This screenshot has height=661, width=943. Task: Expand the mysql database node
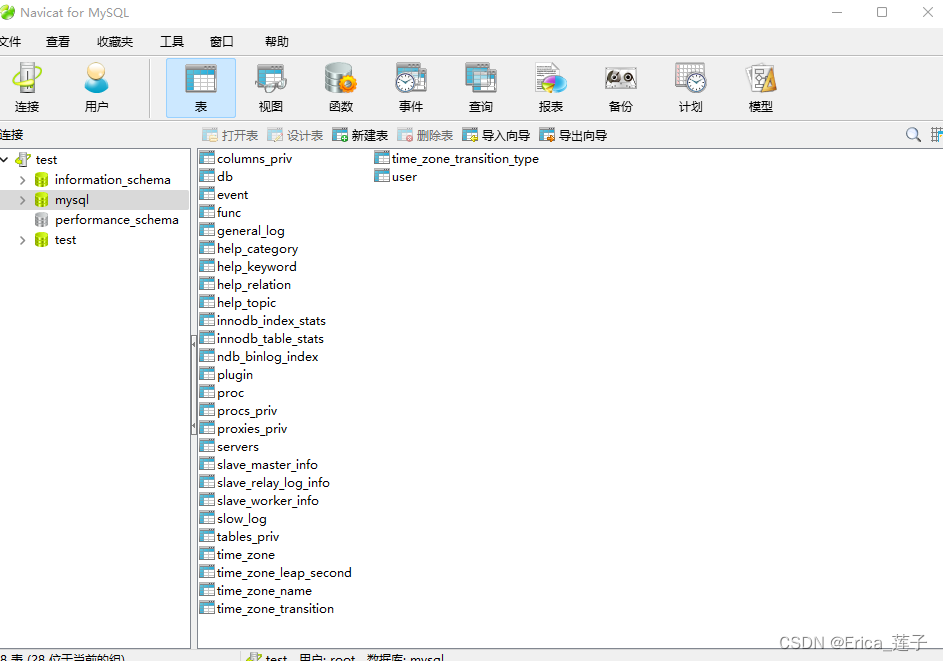coord(22,200)
